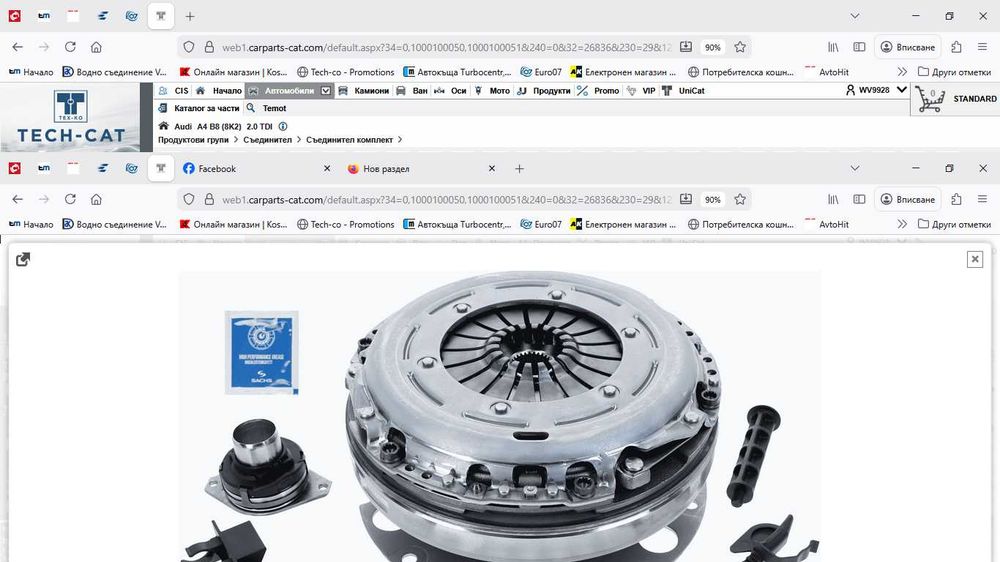
Task: Expand tab list in lower browser window
Action: pos(855,168)
